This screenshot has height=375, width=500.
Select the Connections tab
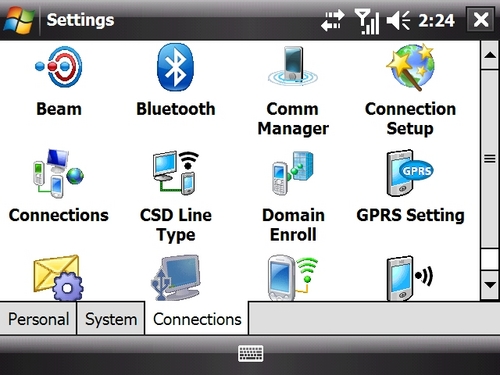[x=197, y=319]
